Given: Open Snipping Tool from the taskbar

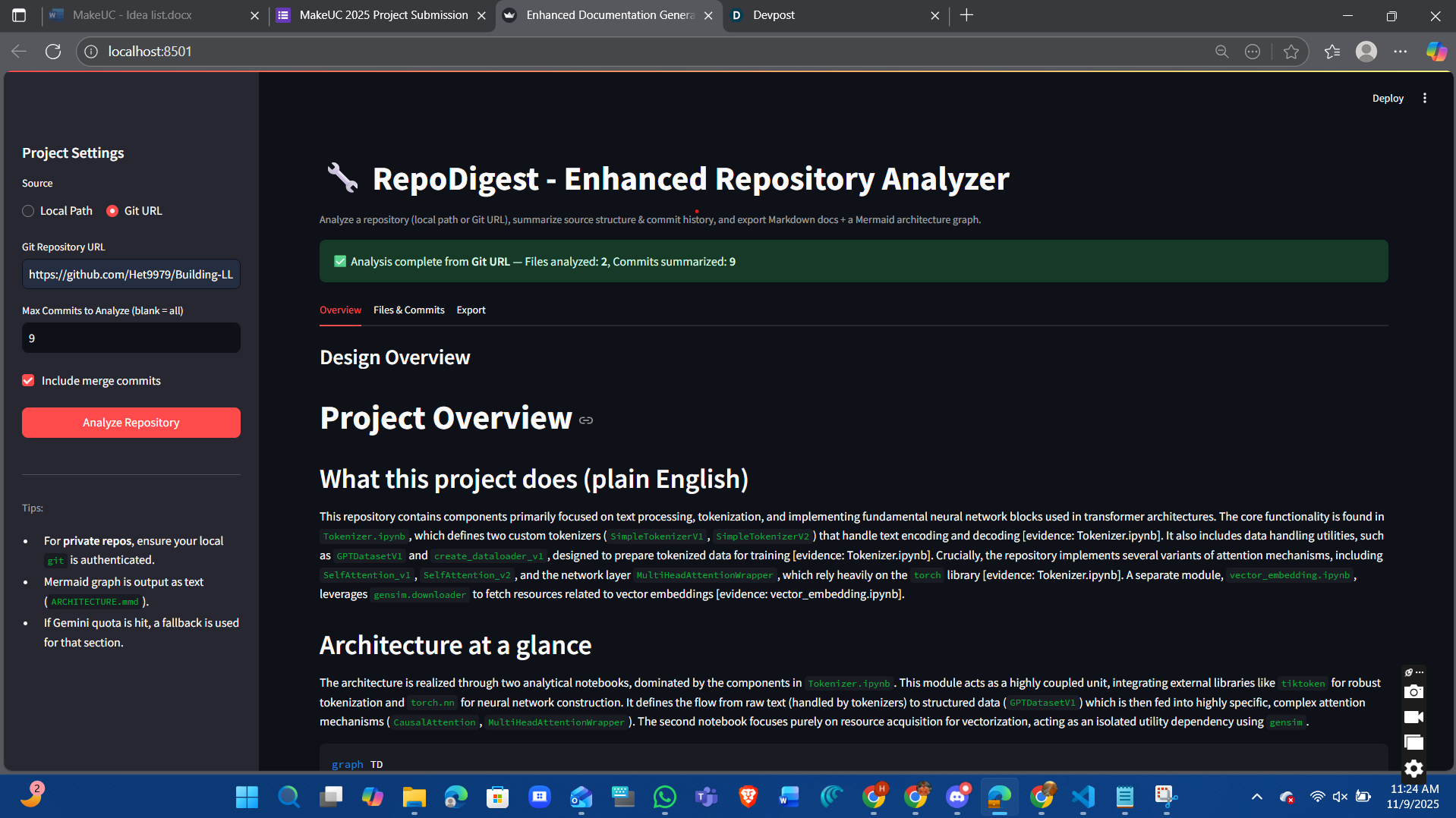Looking at the screenshot, I should (1166, 797).
